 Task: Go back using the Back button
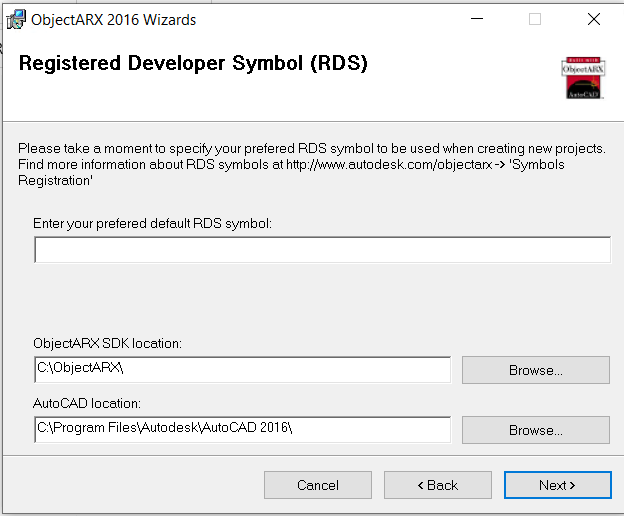[438, 485]
